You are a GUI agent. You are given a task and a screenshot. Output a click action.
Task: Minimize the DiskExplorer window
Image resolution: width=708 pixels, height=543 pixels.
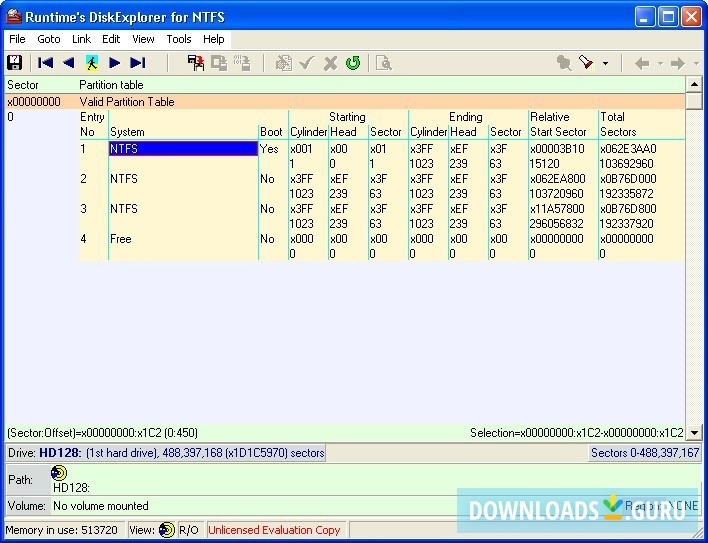(x=645, y=17)
